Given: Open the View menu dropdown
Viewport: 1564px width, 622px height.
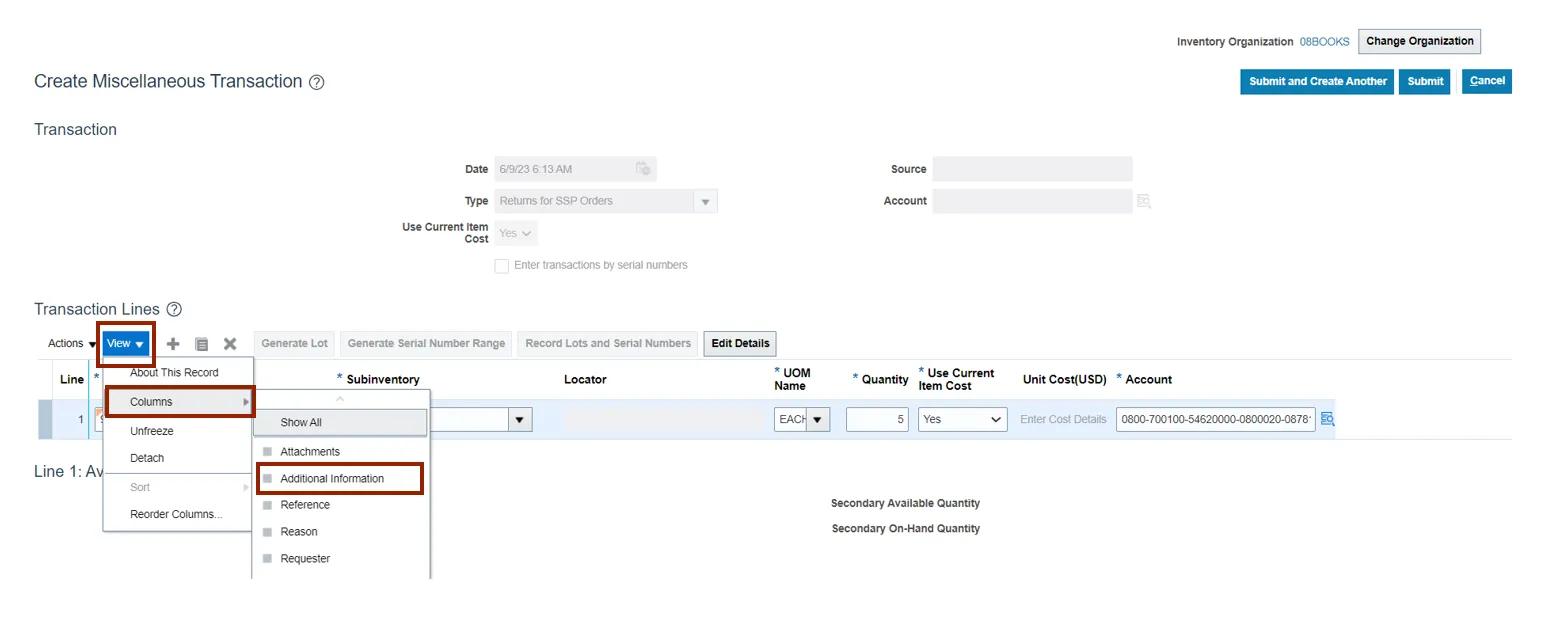Looking at the screenshot, I should 125,343.
